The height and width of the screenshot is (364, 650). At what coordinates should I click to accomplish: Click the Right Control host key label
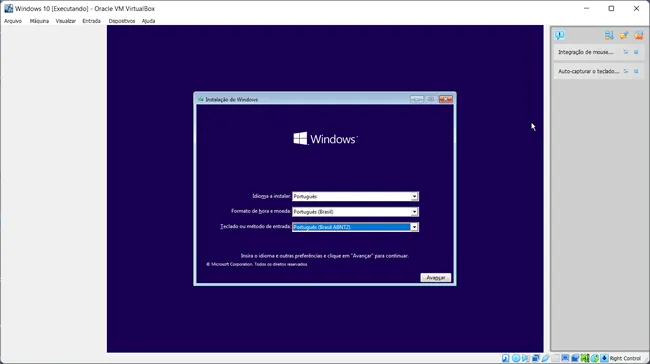pos(625,358)
